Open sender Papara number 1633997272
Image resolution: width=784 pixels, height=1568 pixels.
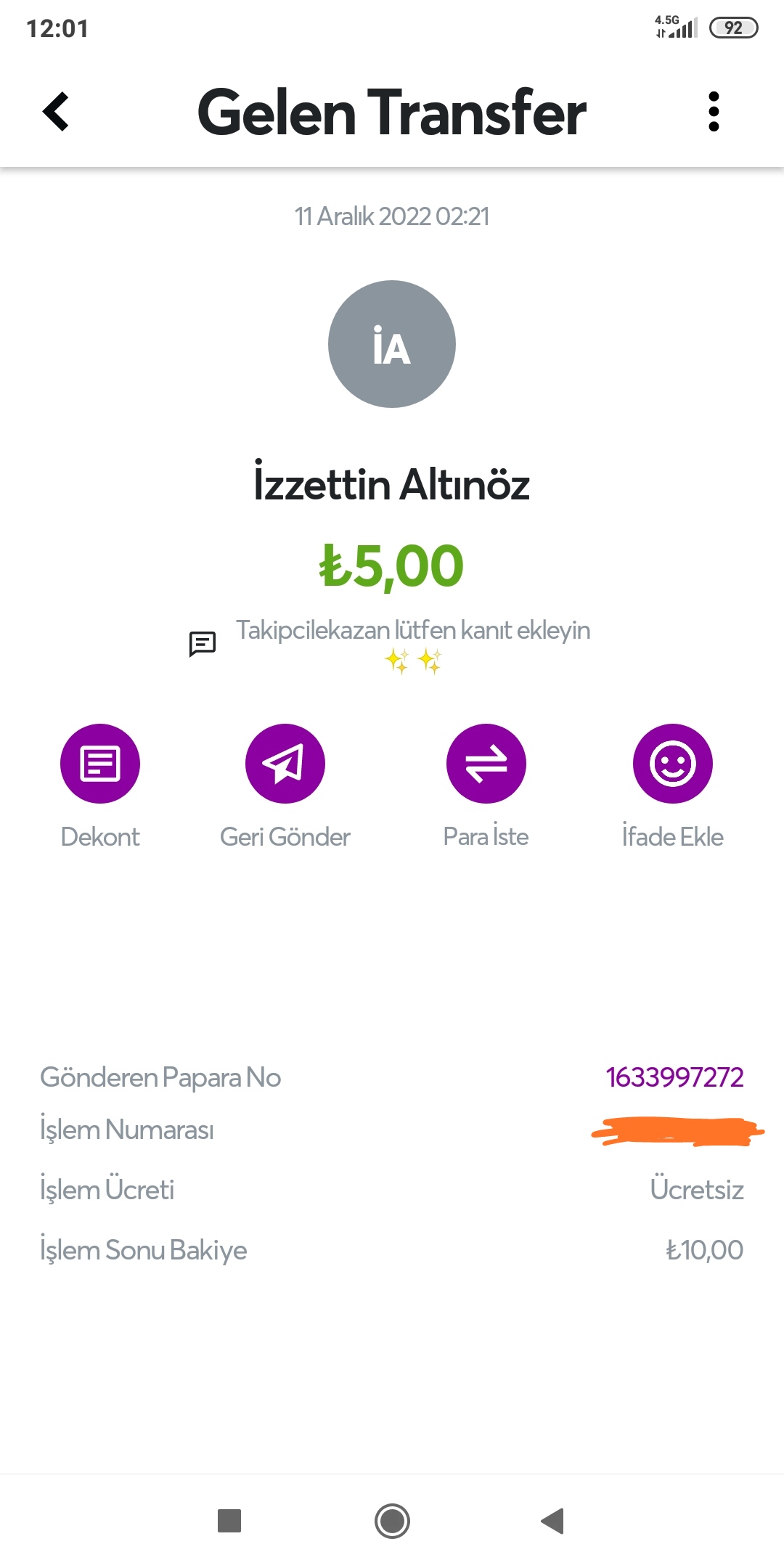[x=674, y=1077]
